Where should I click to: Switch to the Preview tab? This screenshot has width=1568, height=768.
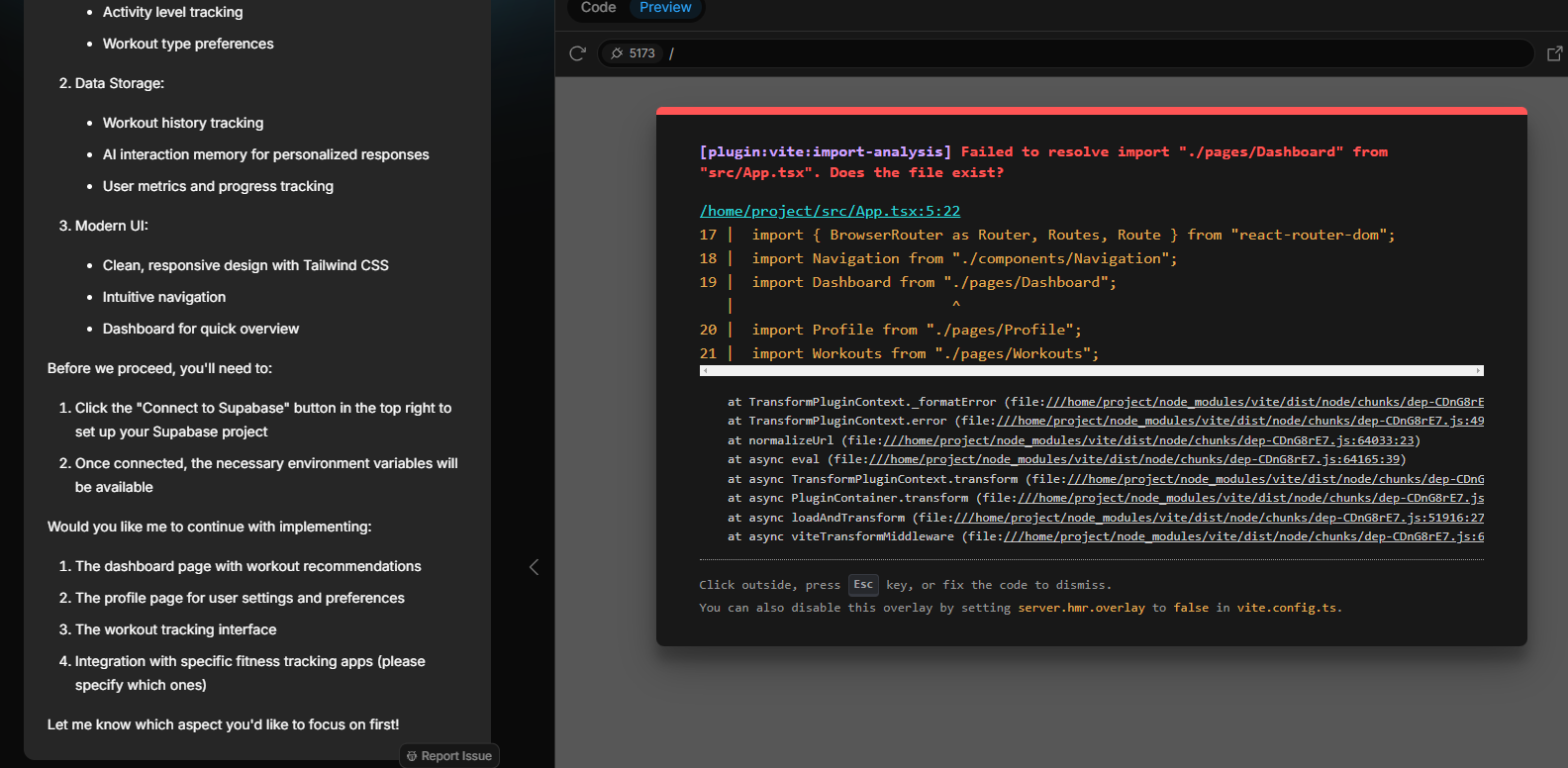665,8
